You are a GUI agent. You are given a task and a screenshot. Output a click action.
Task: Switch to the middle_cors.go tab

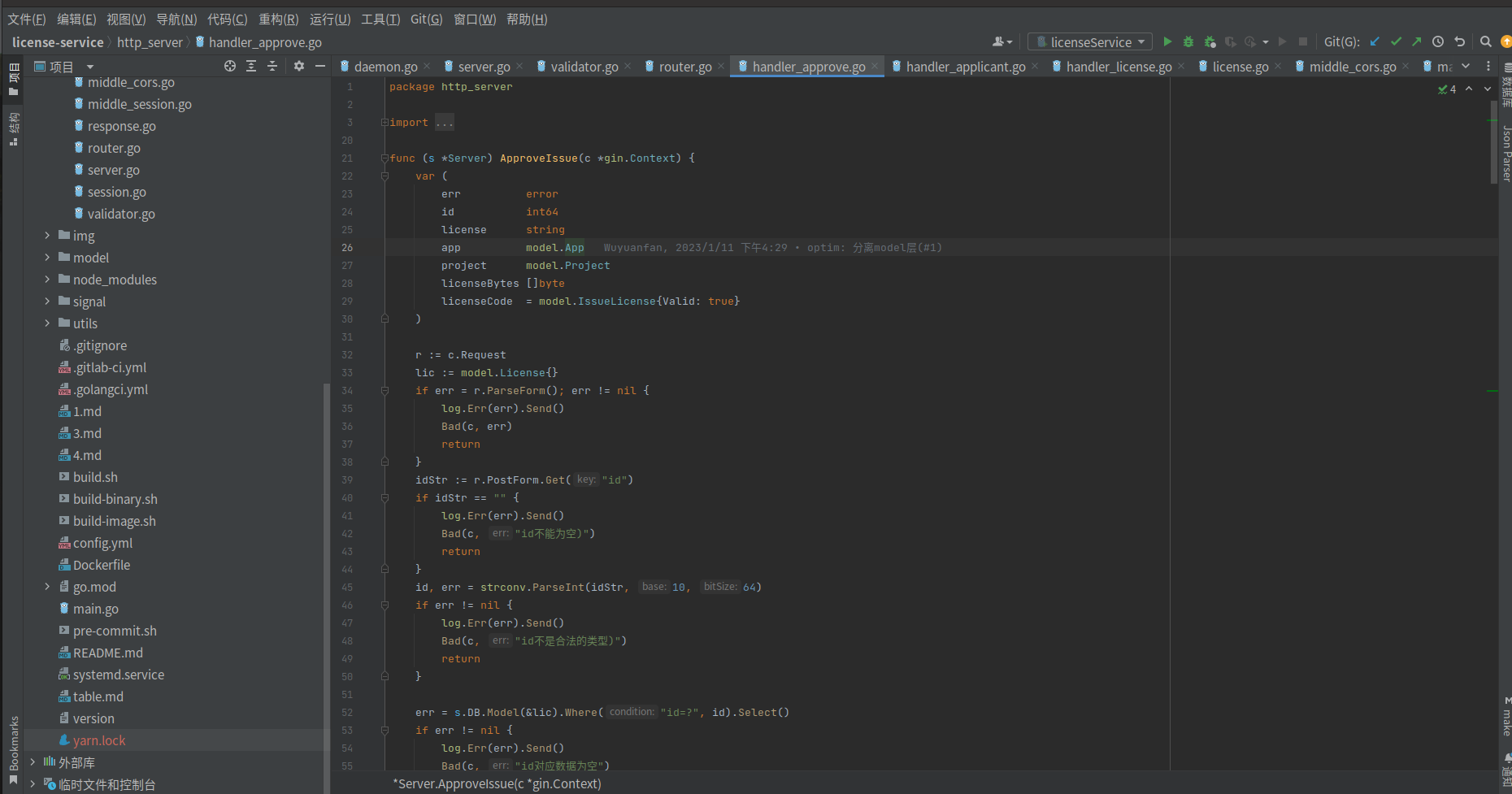[x=1353, y=67]
